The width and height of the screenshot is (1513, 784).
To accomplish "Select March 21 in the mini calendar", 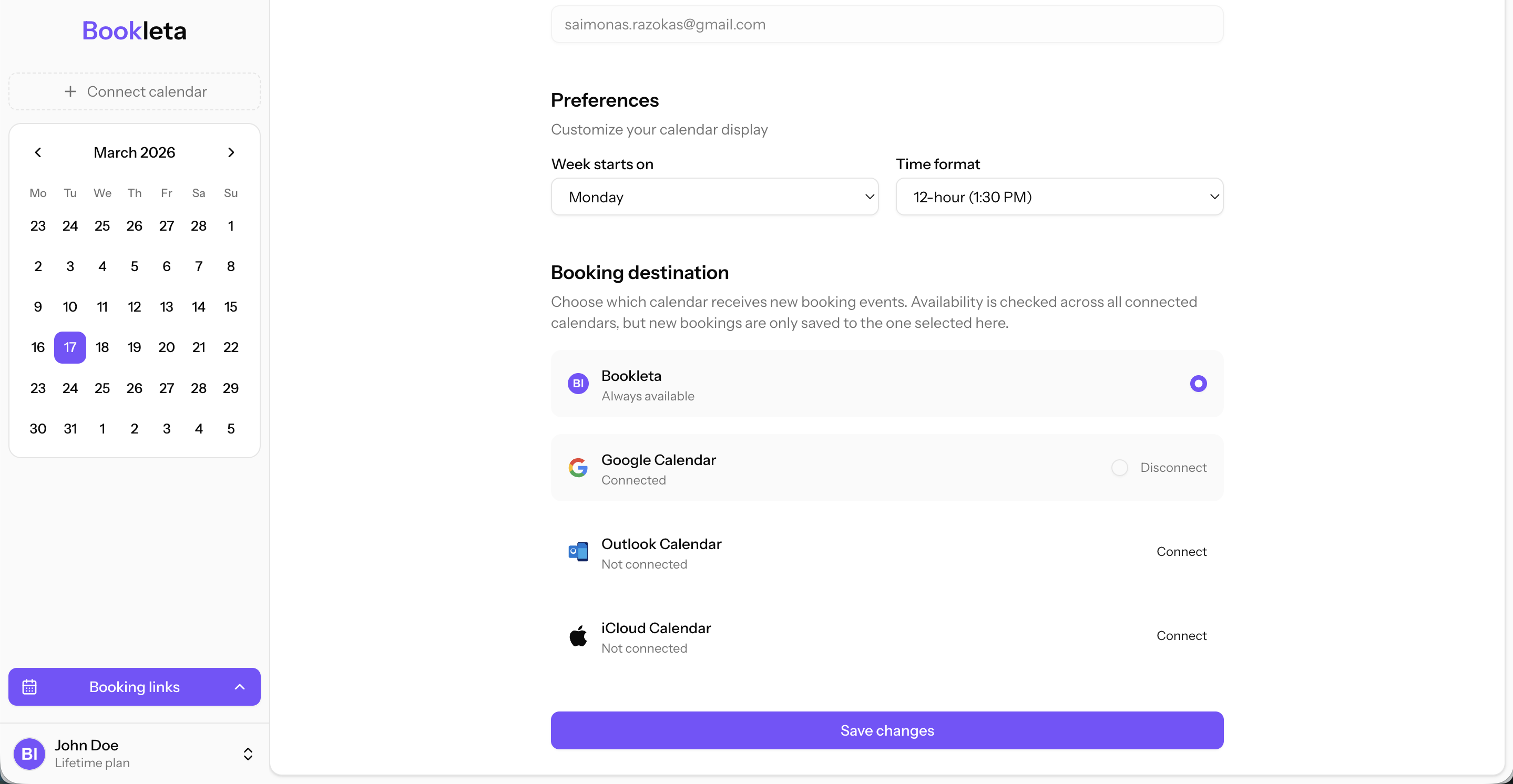I will [199, 347].
